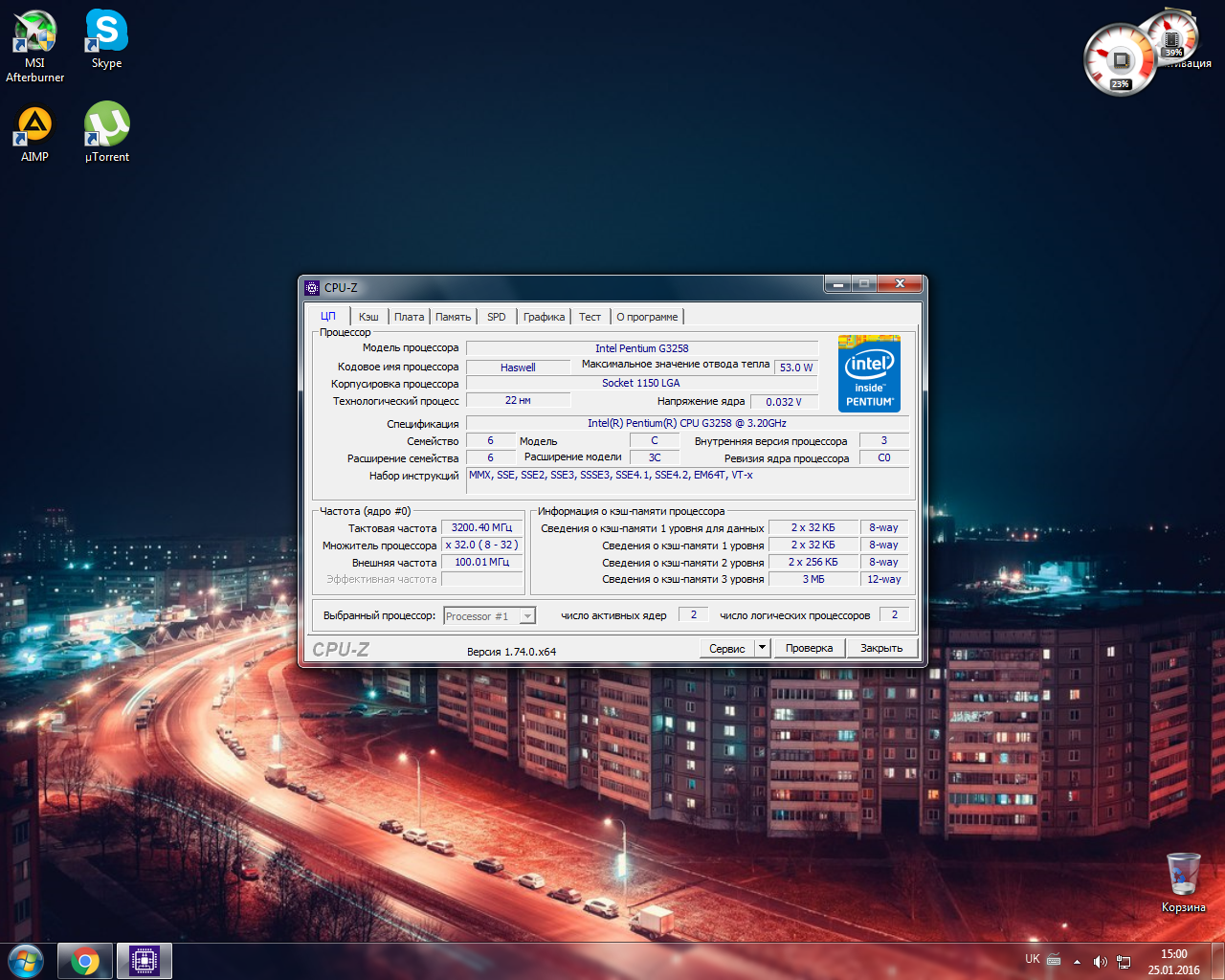Screen dimensions: 1225x980
Task: Click the 3200.40 МГц clock speed value
Action: pyautogui.click(x=482, y=527)
